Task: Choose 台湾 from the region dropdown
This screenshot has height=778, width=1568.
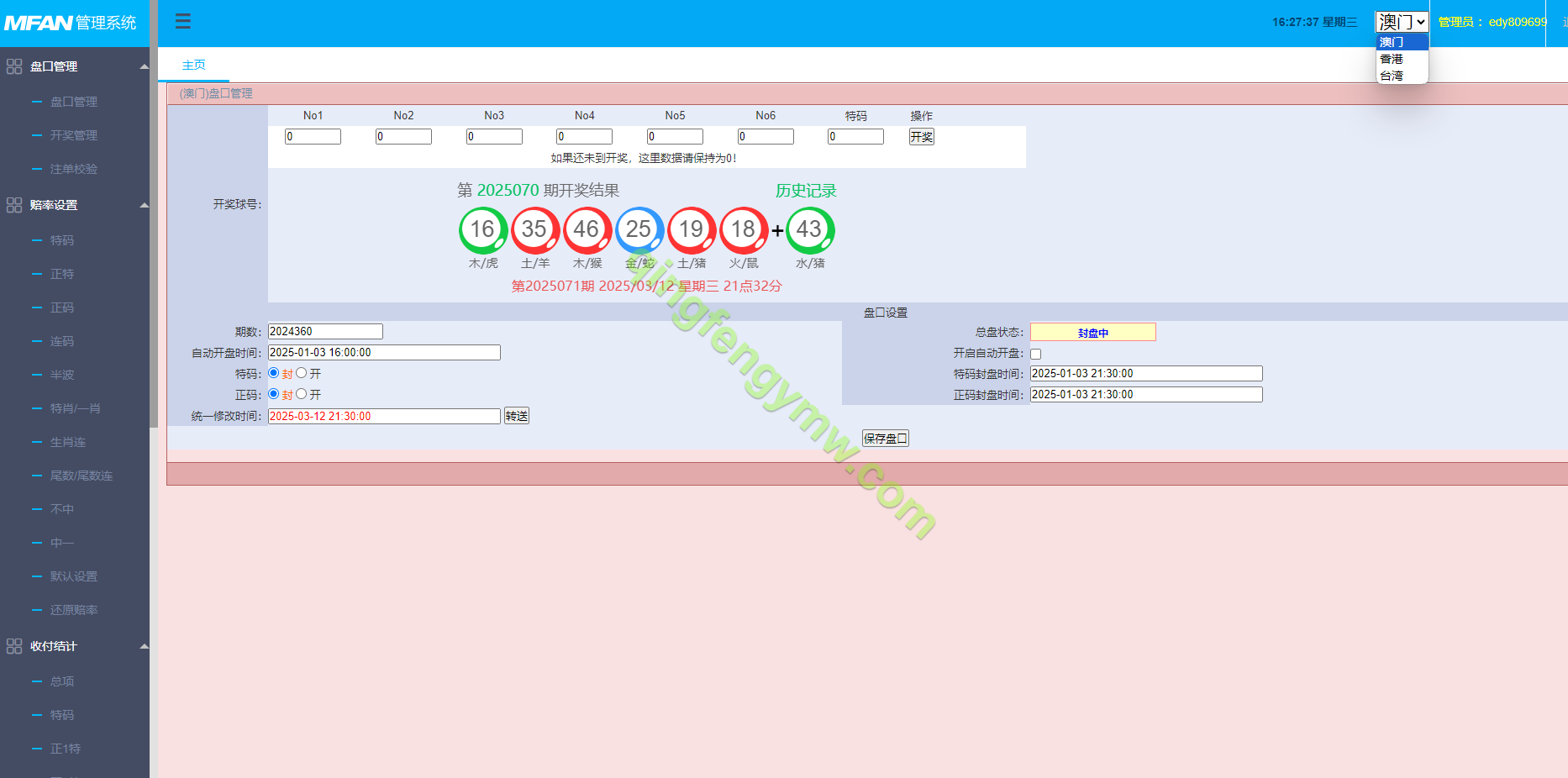Action: tap(1392, 76)
